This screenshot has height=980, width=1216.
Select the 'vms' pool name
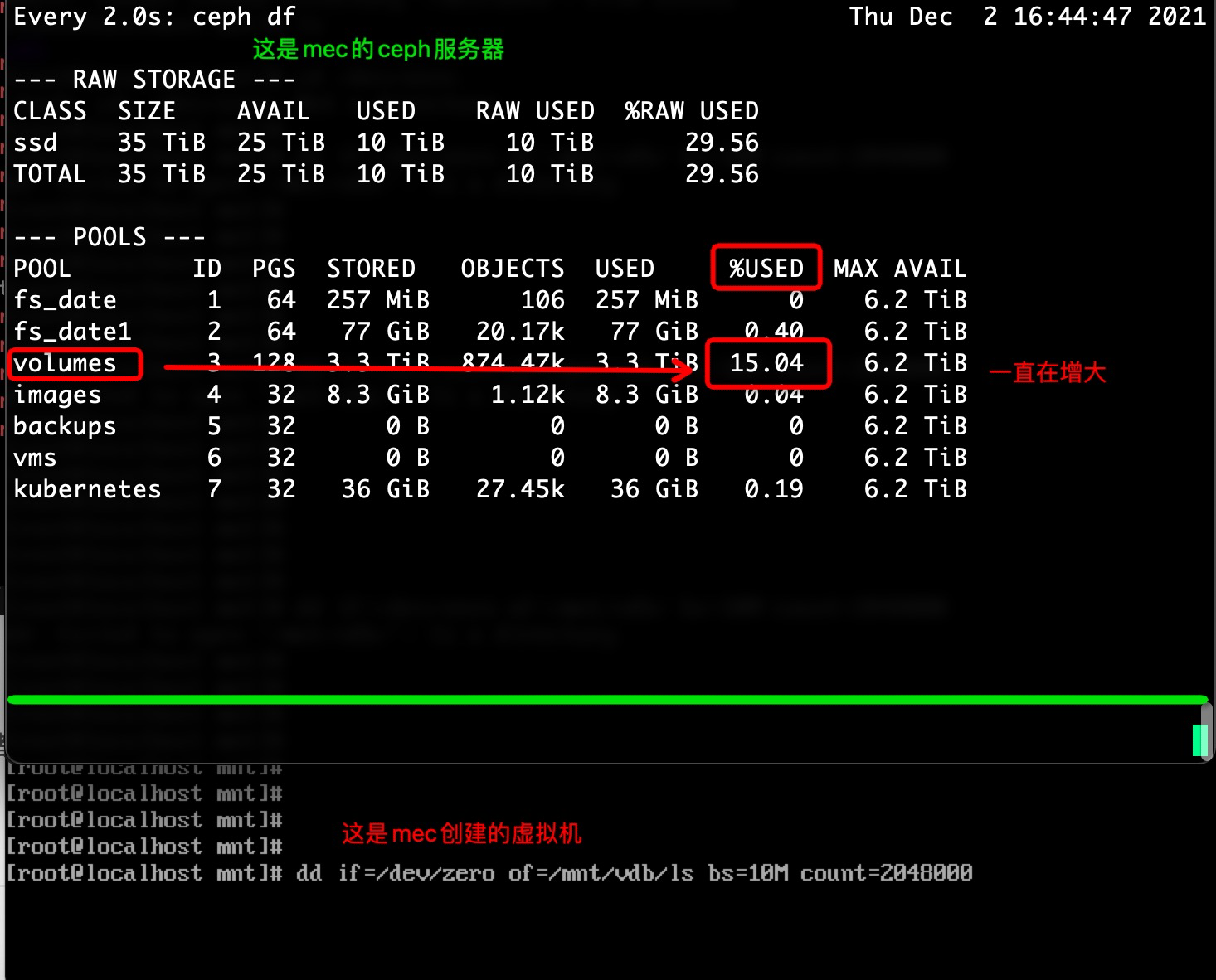36,458
